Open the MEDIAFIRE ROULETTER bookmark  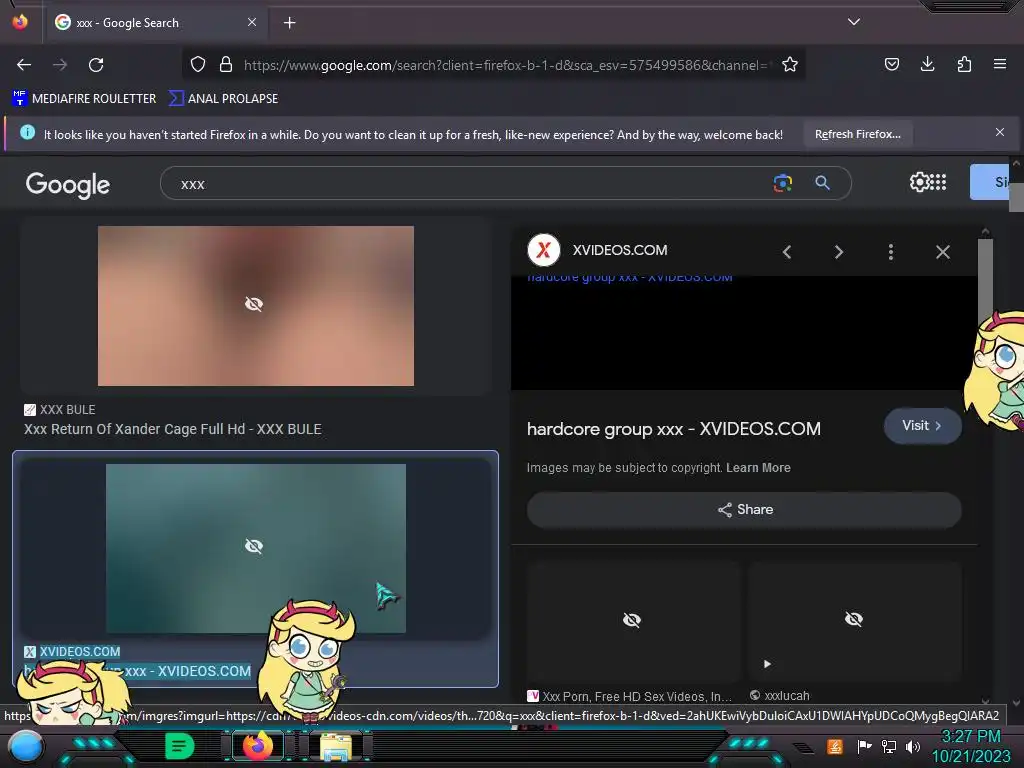pyautogui.click(x=84, y=99)
